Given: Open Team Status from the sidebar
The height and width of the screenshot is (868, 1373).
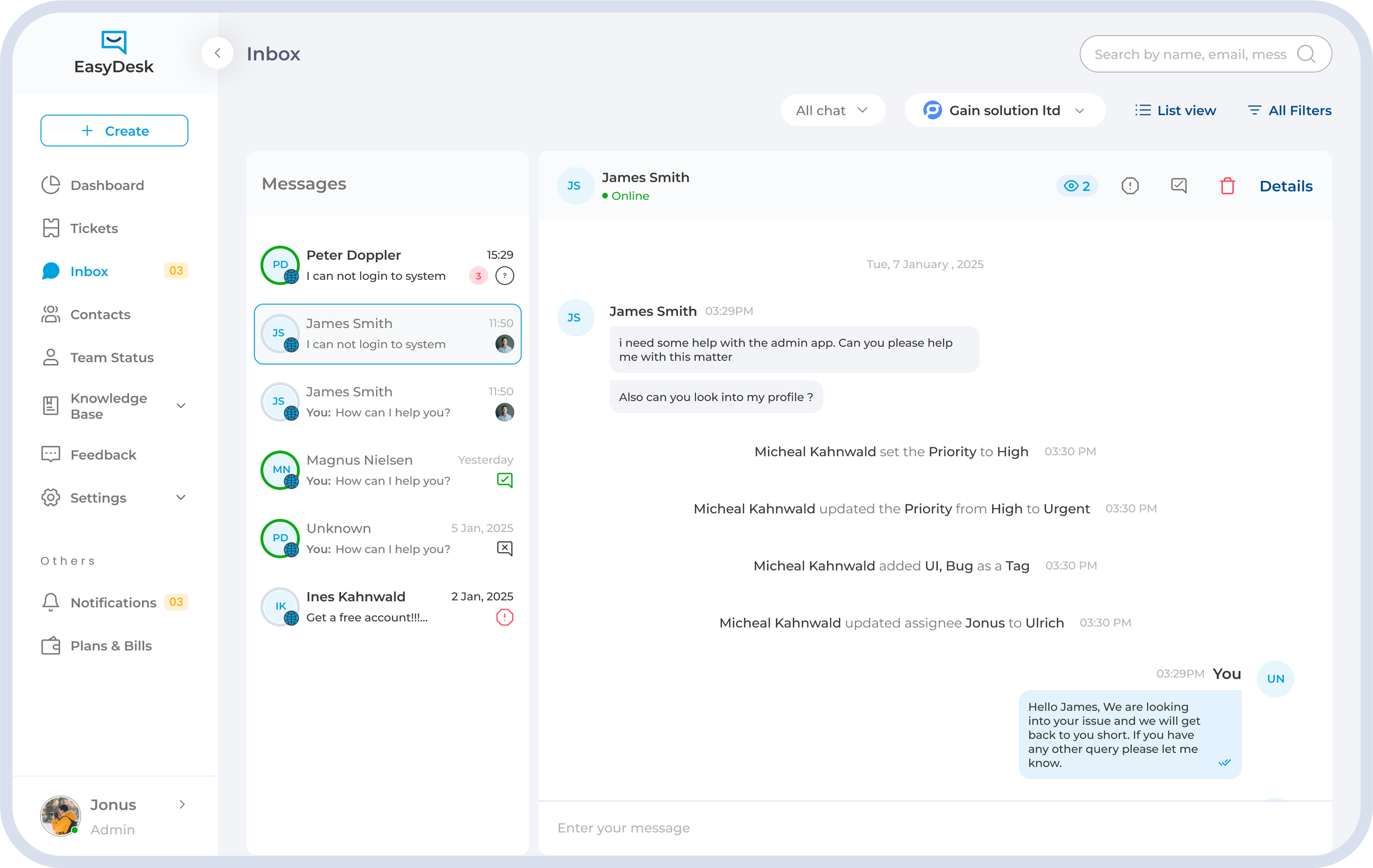Looking at the screenshot, I should pos(111,357).
